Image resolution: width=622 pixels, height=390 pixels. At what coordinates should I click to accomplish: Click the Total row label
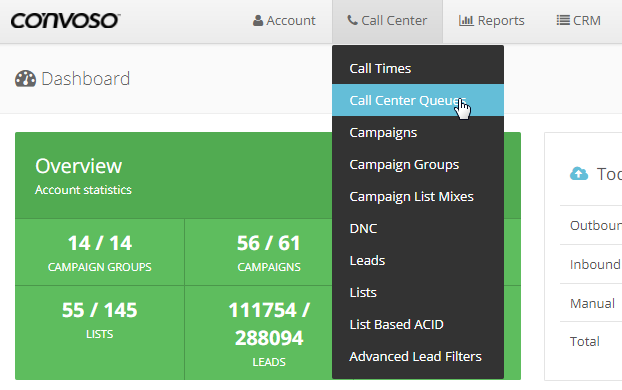point(585,341)
